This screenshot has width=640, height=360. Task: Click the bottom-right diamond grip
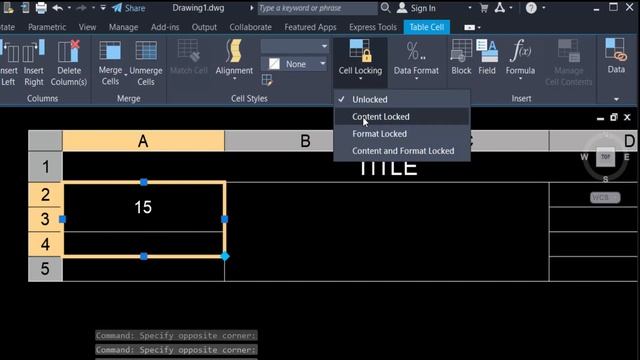click(x=224, y=256)
